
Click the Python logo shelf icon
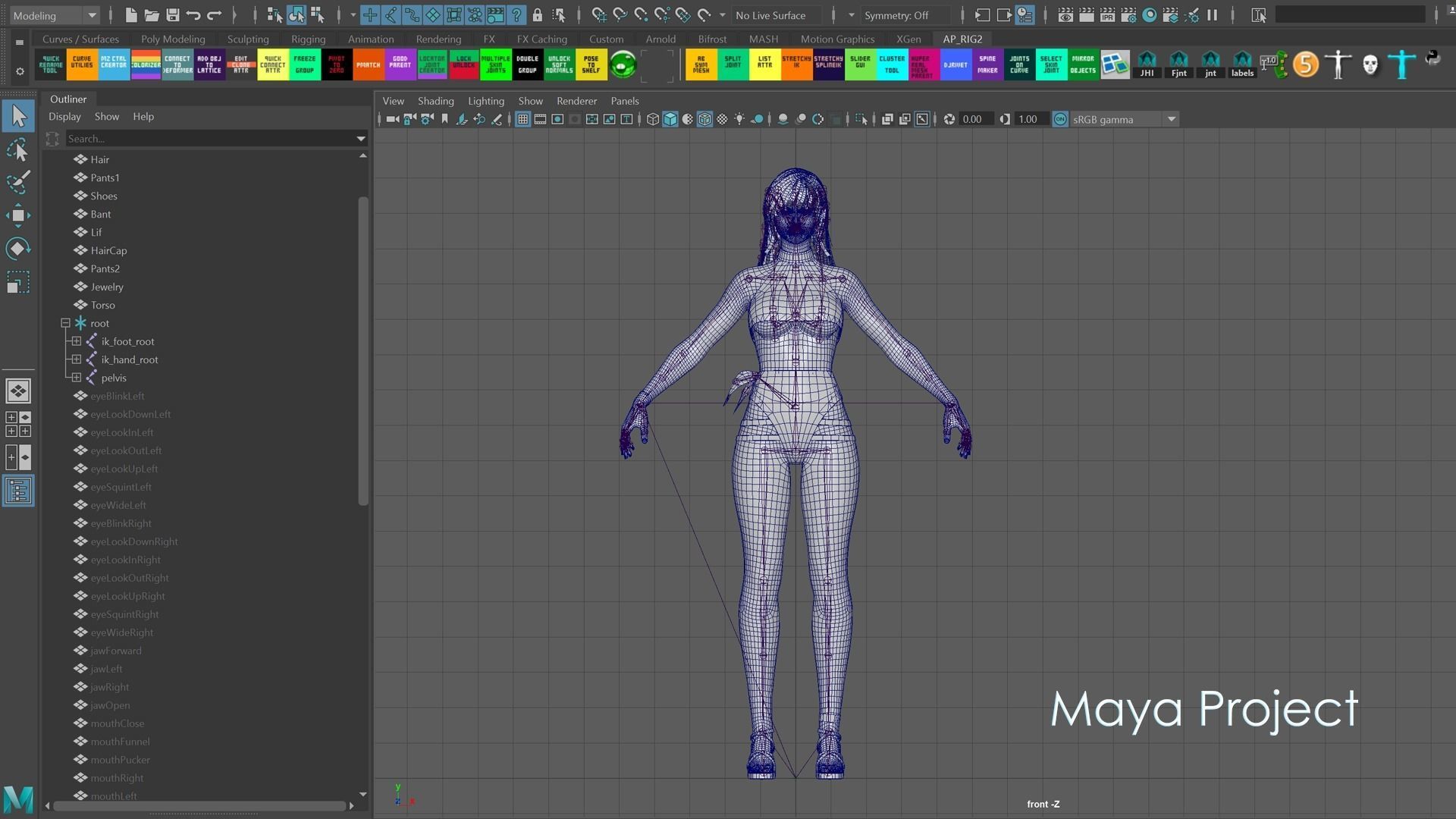click(x=1432, y=58)
